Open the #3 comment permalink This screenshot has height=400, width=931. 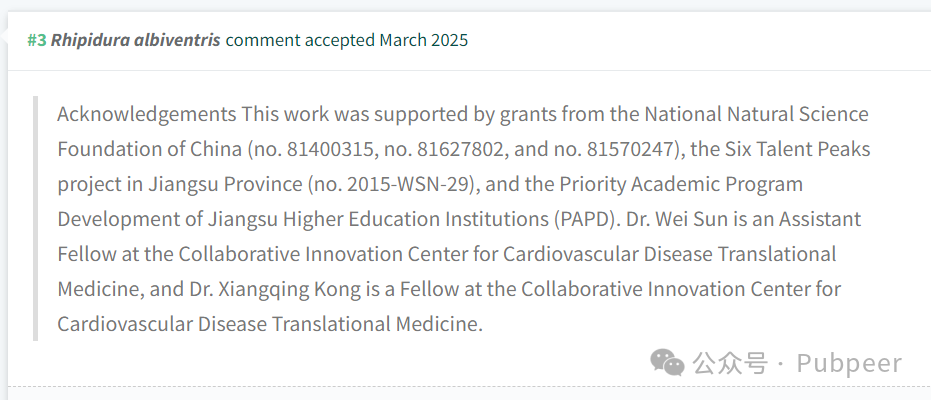click(x=36, y=40)
